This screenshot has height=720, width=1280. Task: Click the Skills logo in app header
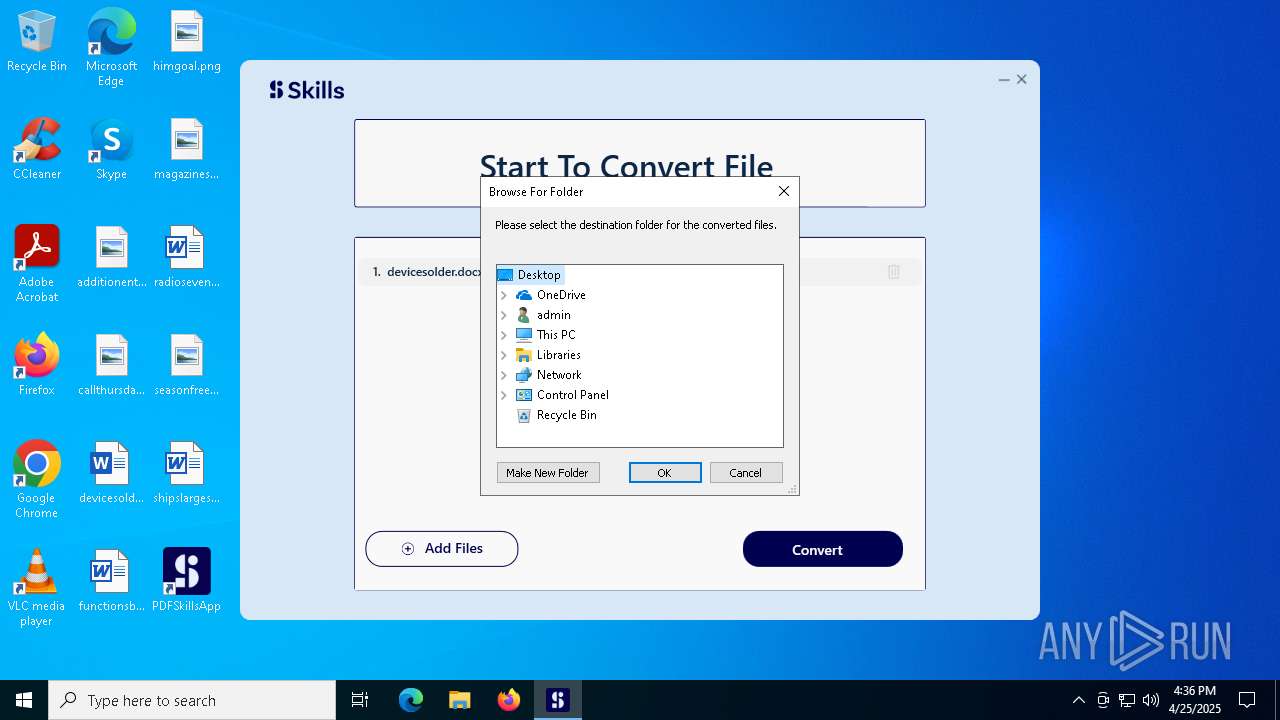pos(307,90)
